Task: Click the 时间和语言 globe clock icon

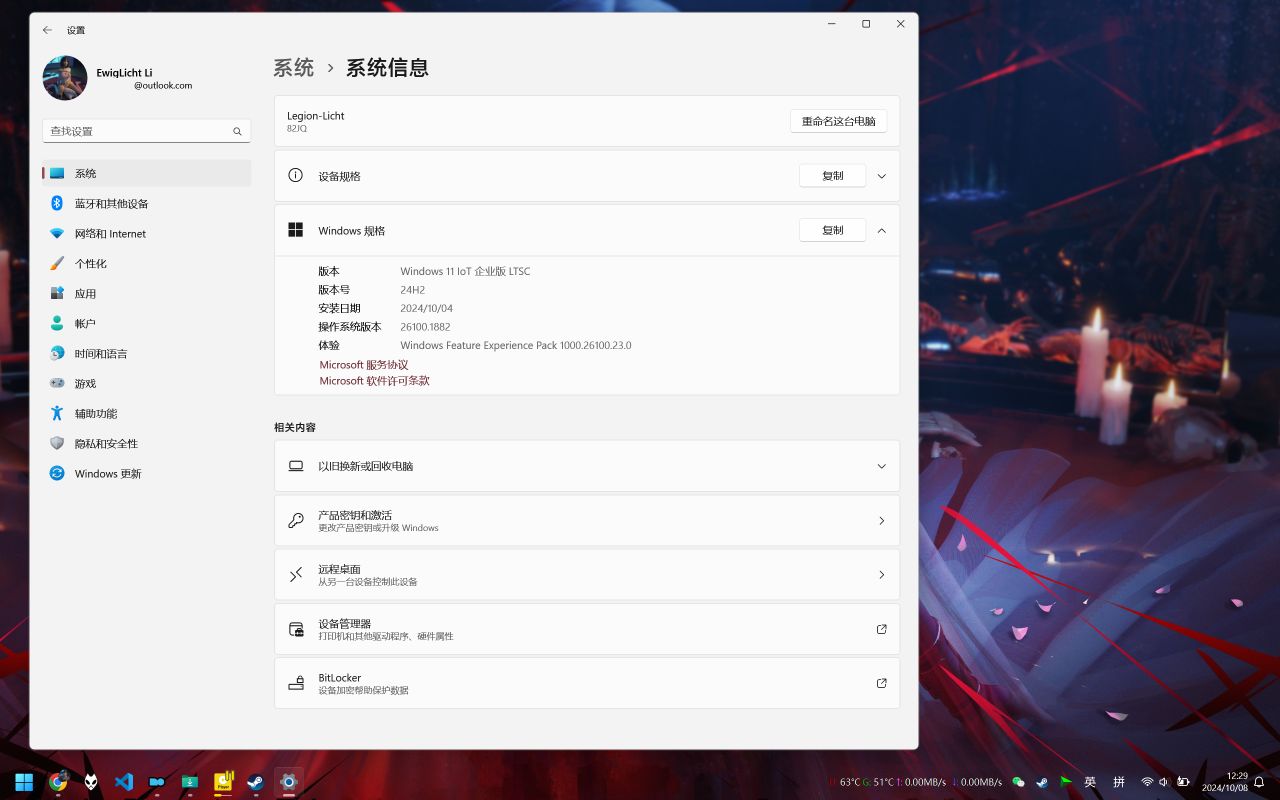Action: click(x=57, y=353)
